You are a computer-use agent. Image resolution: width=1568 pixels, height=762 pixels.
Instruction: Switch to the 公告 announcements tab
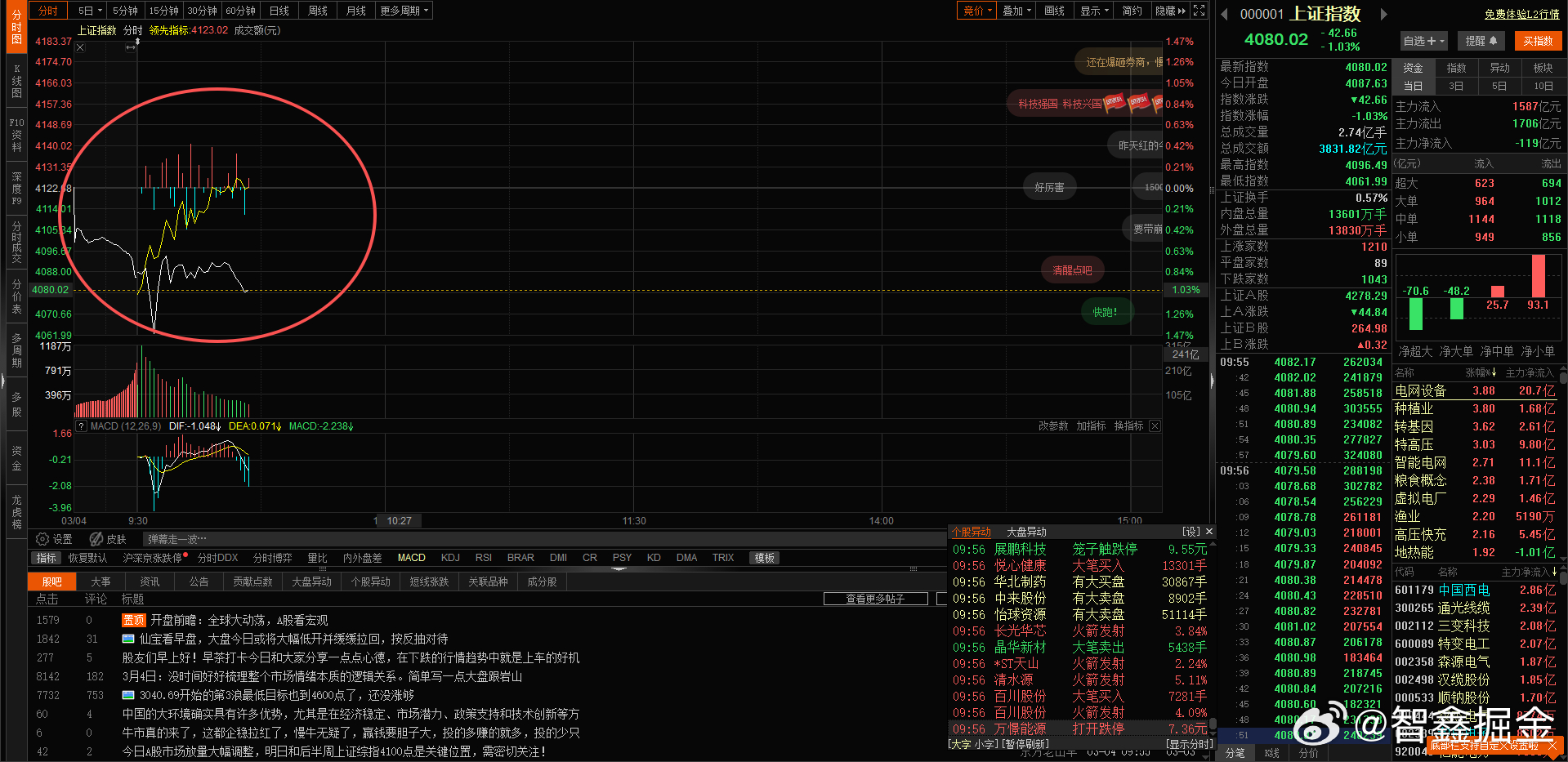click(199, 582)
